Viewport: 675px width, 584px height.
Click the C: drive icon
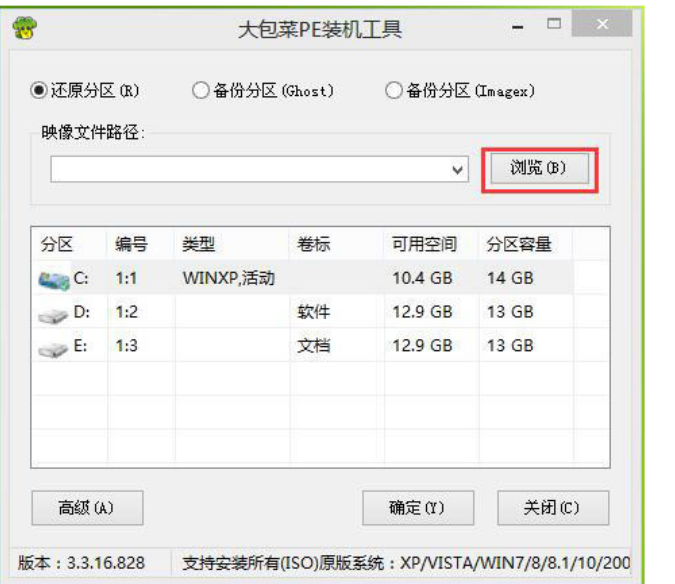click(x=53, y=281)
